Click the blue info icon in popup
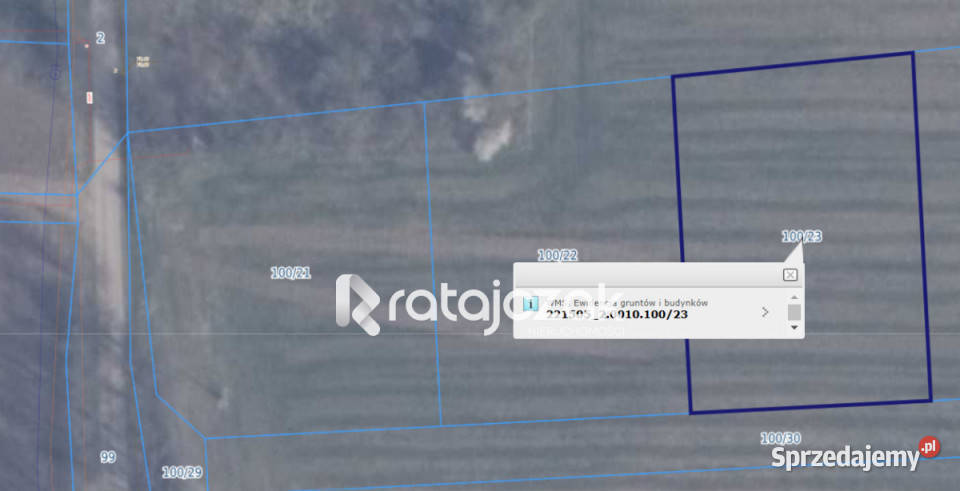The width and height of the screenshot is (960, 491). click(531, 304)
